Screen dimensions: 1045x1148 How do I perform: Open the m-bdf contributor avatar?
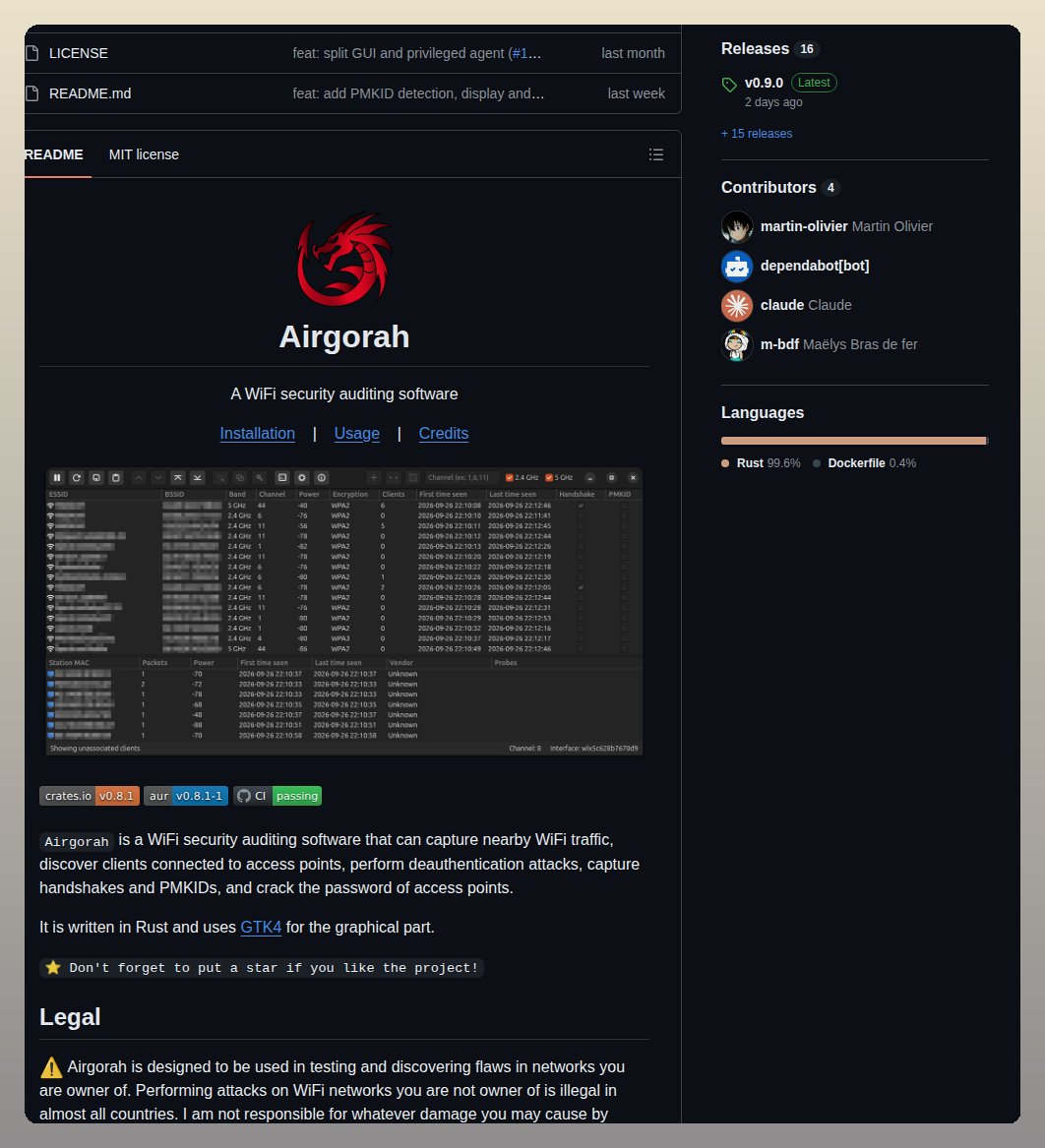point(737,345)
